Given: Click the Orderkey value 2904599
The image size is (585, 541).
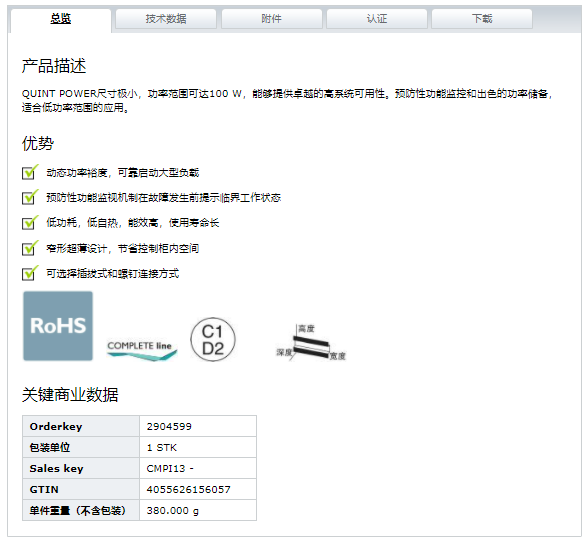Looking at the screenshot, I should coord(169,426).
